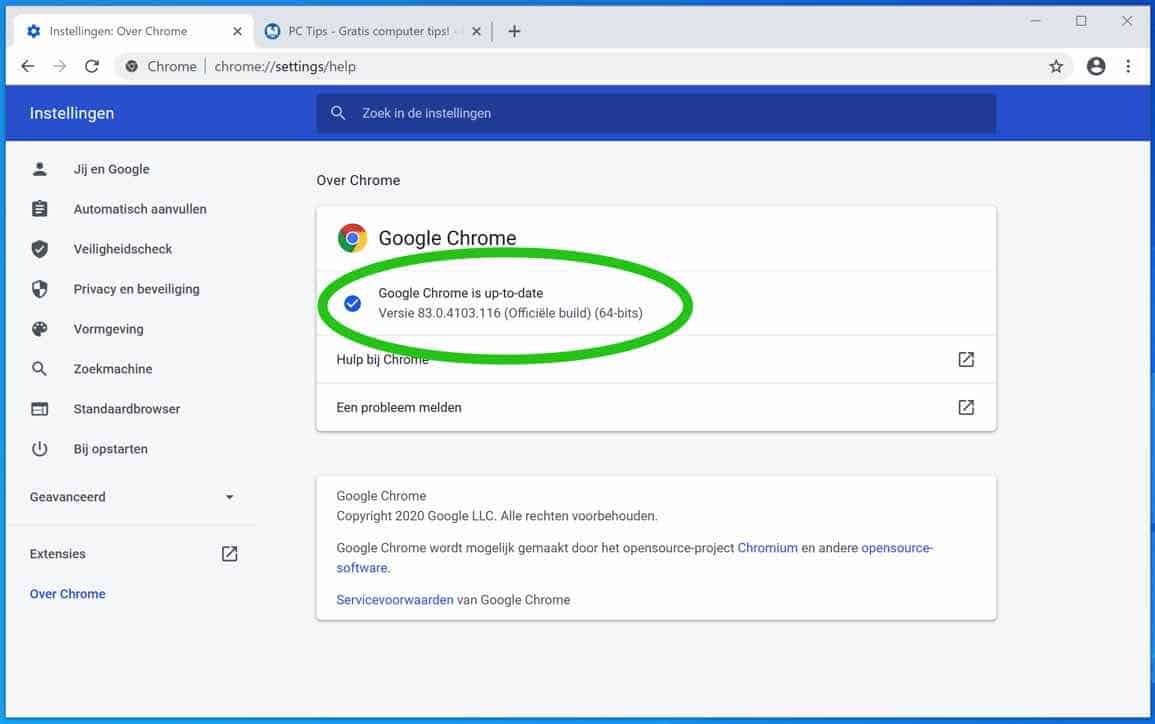The height and width of the screenshot is (724, 1155).
Task: Open Chrome's three-dot menu
Action: (x=1128, y=66)
